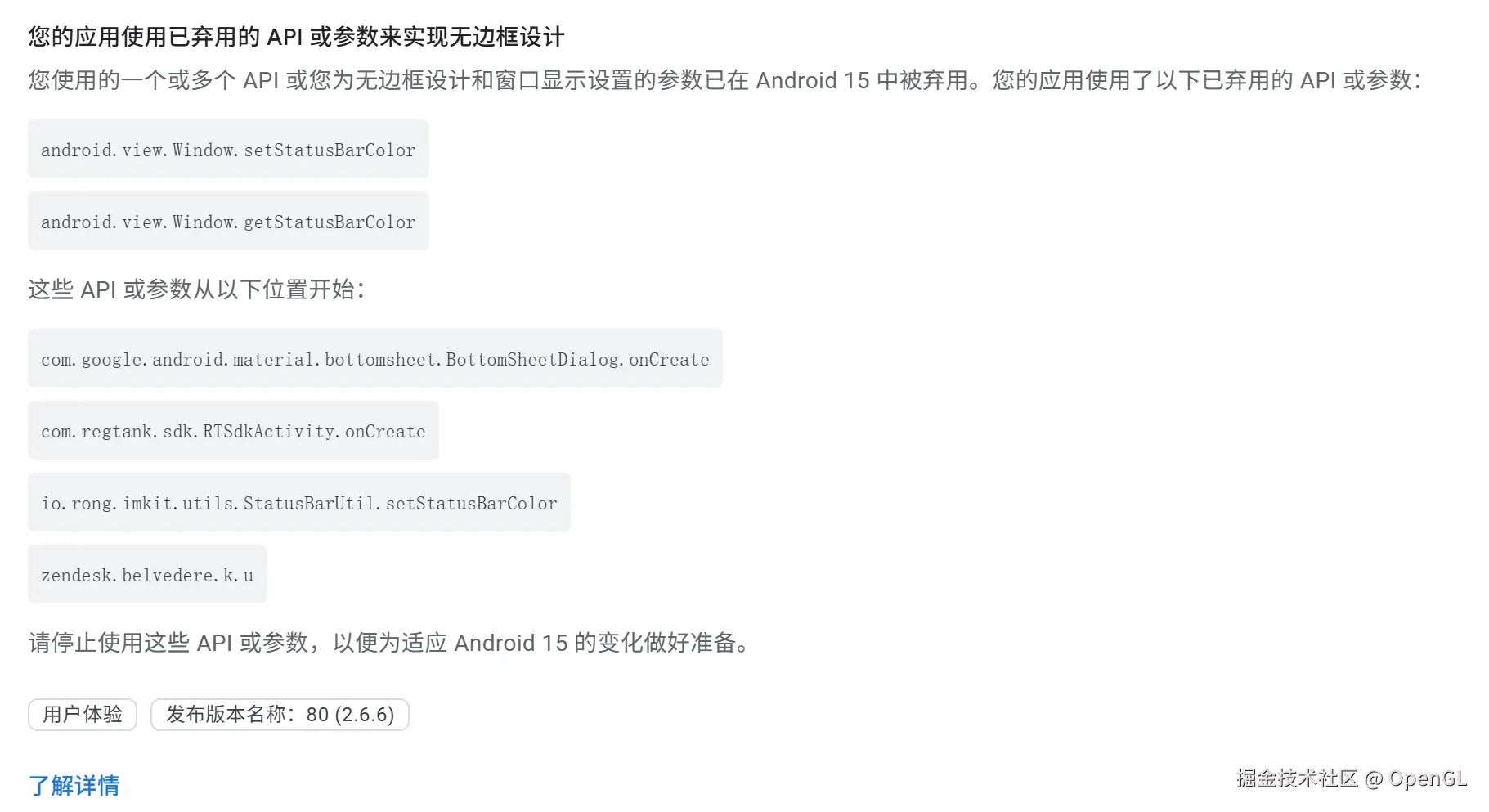Click the sentence starting 请停止使用这些 API

point(389,643)
